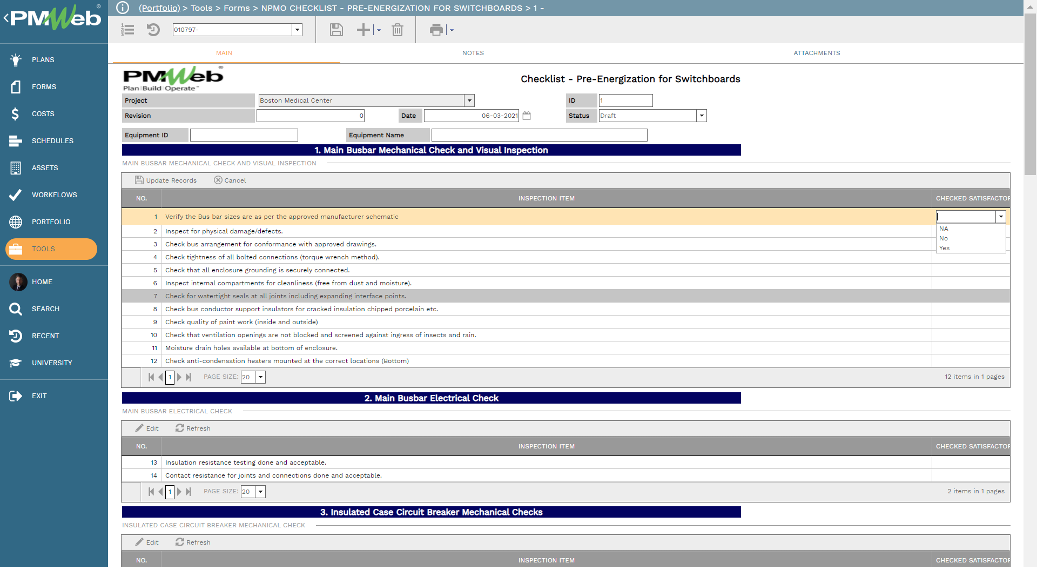Open the University graduation cap icon

(16, 363)
